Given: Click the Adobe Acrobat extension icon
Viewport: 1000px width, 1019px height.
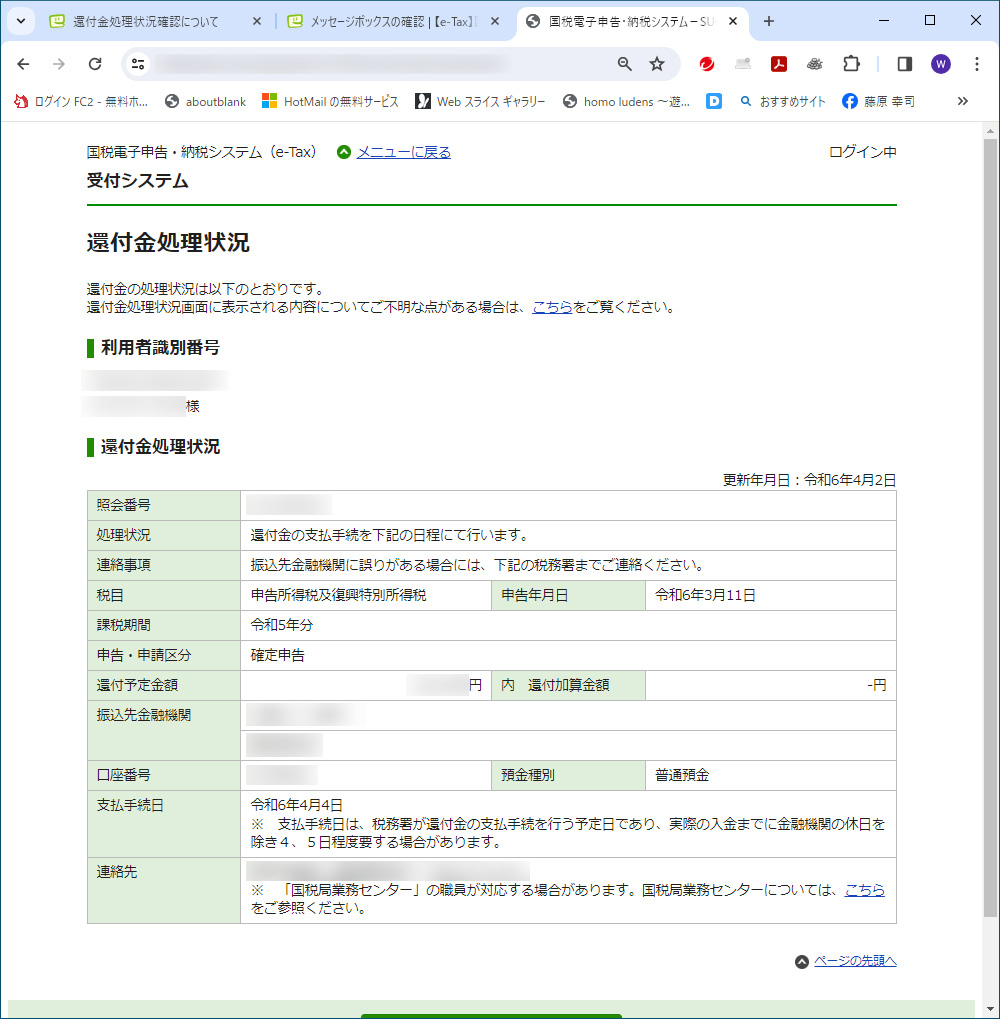Looking at the screenshot, I should click(779, 64).
